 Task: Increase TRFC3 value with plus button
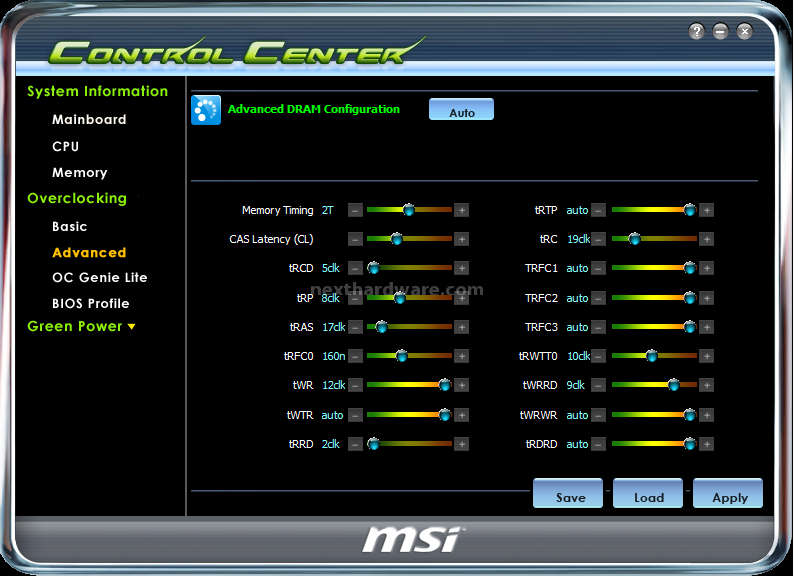pyautogui.click(x=707, y=327)
